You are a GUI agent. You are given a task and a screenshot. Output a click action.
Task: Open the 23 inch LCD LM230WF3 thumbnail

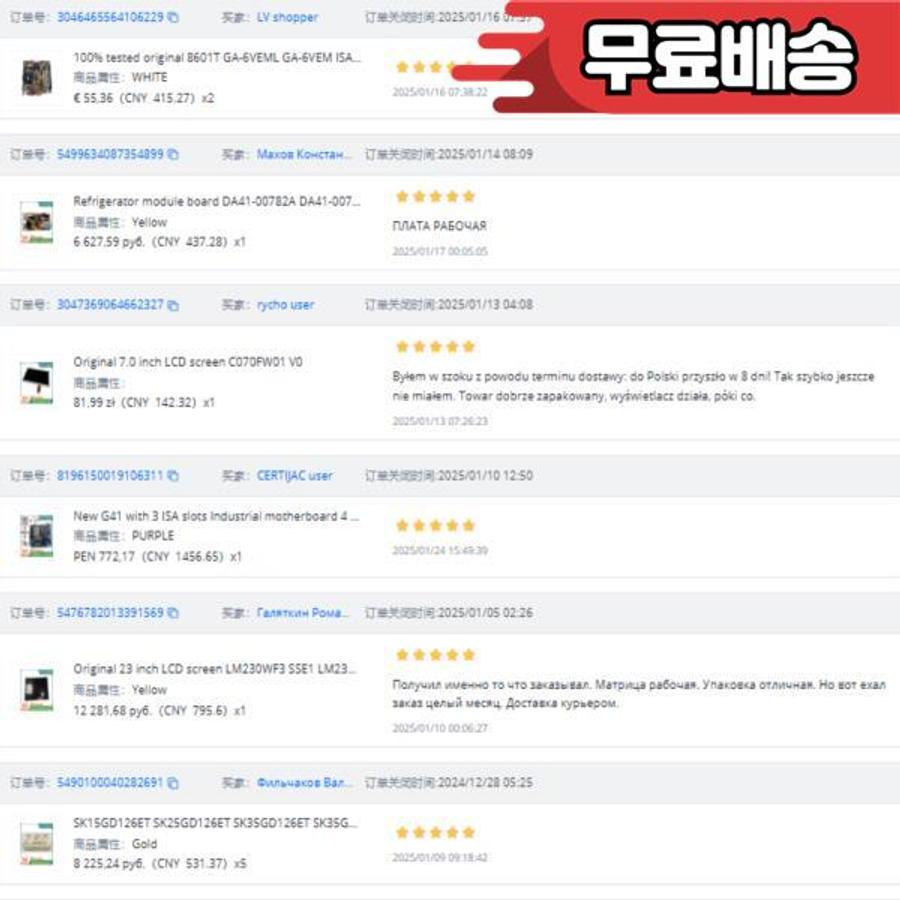click(x=37, y=690)
